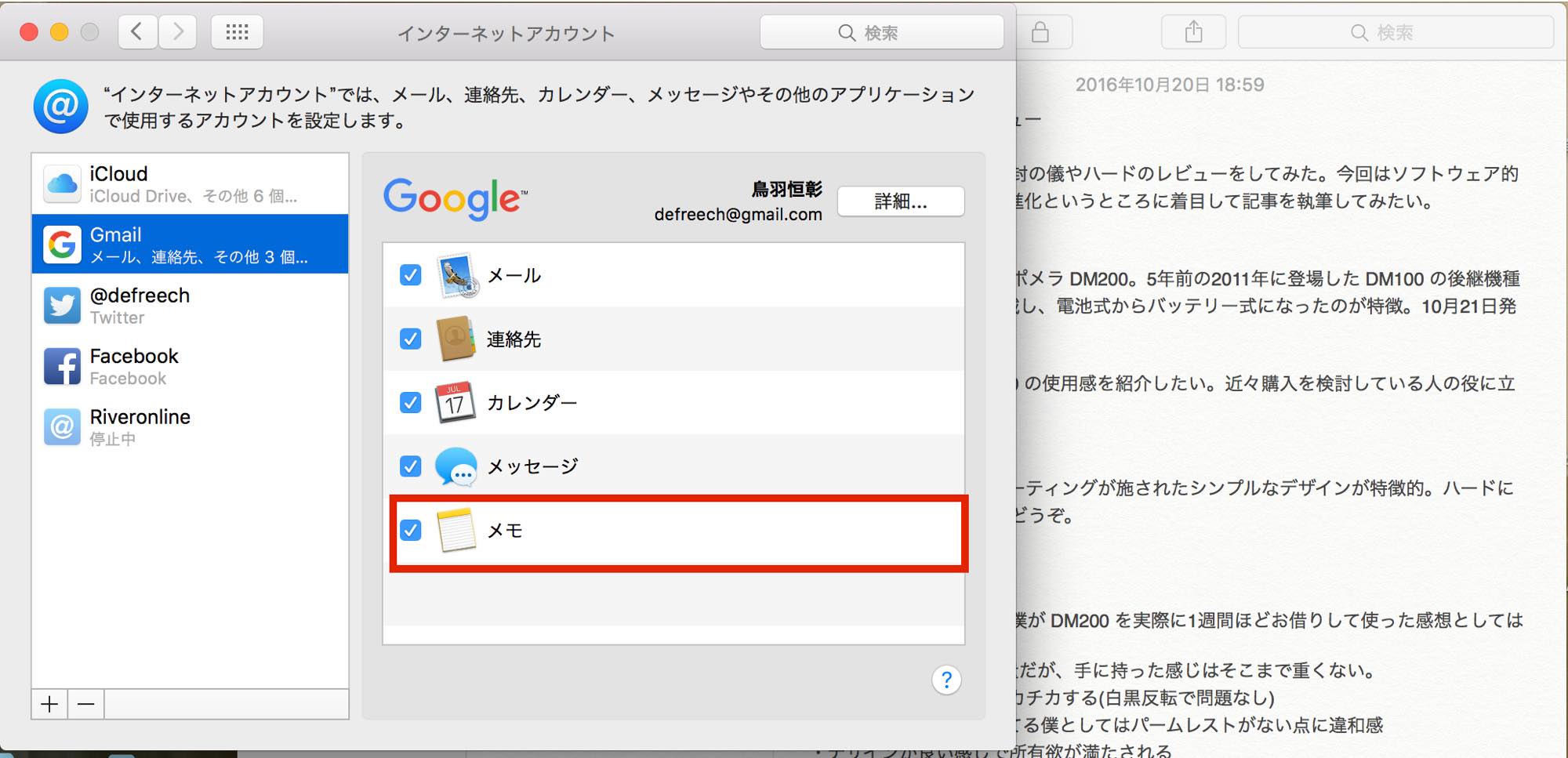
Task: Uncheck the メッセージ checkbox
Action: [x=410, y=466]
